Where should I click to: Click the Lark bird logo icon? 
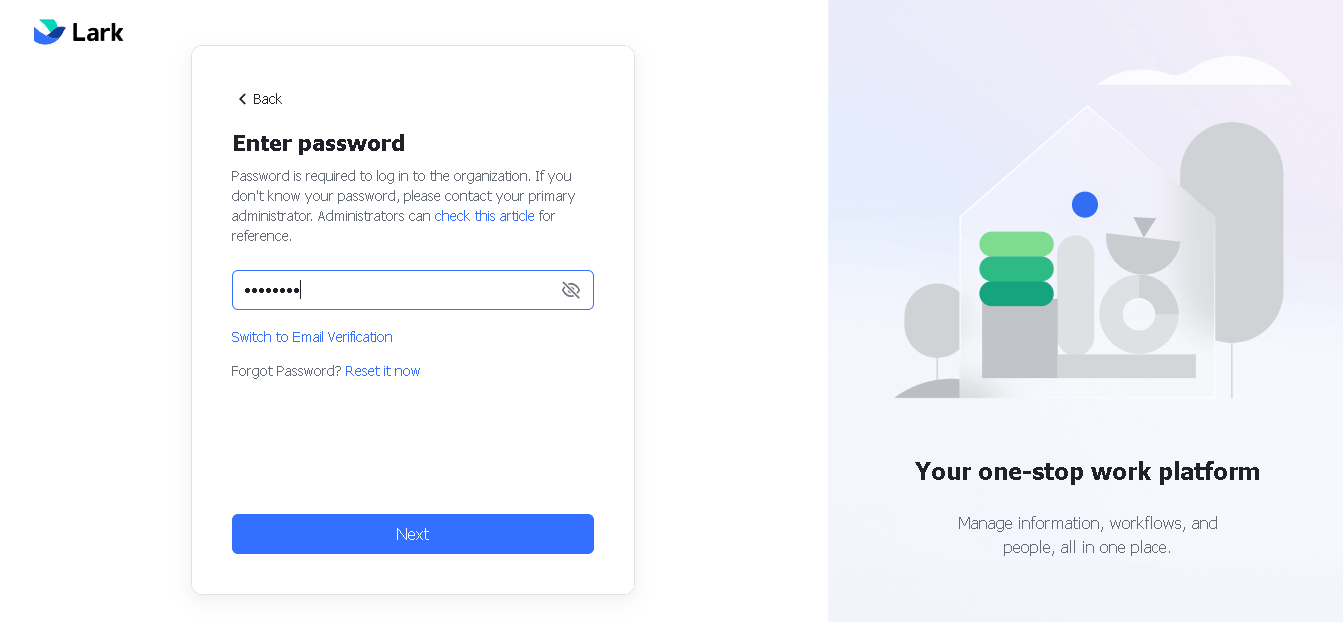(49, 32)
